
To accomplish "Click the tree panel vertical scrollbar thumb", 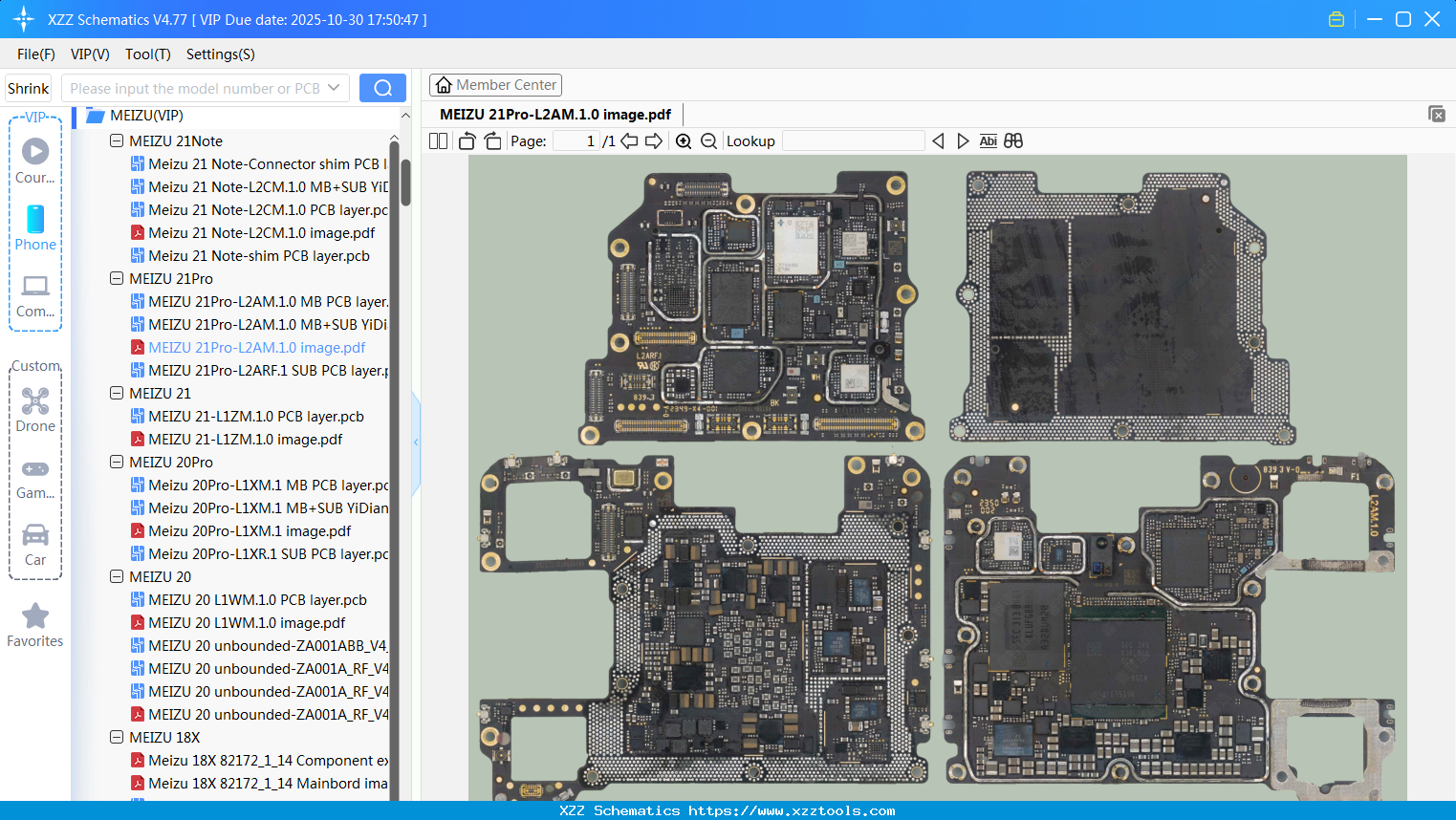I will coord(405,182).
